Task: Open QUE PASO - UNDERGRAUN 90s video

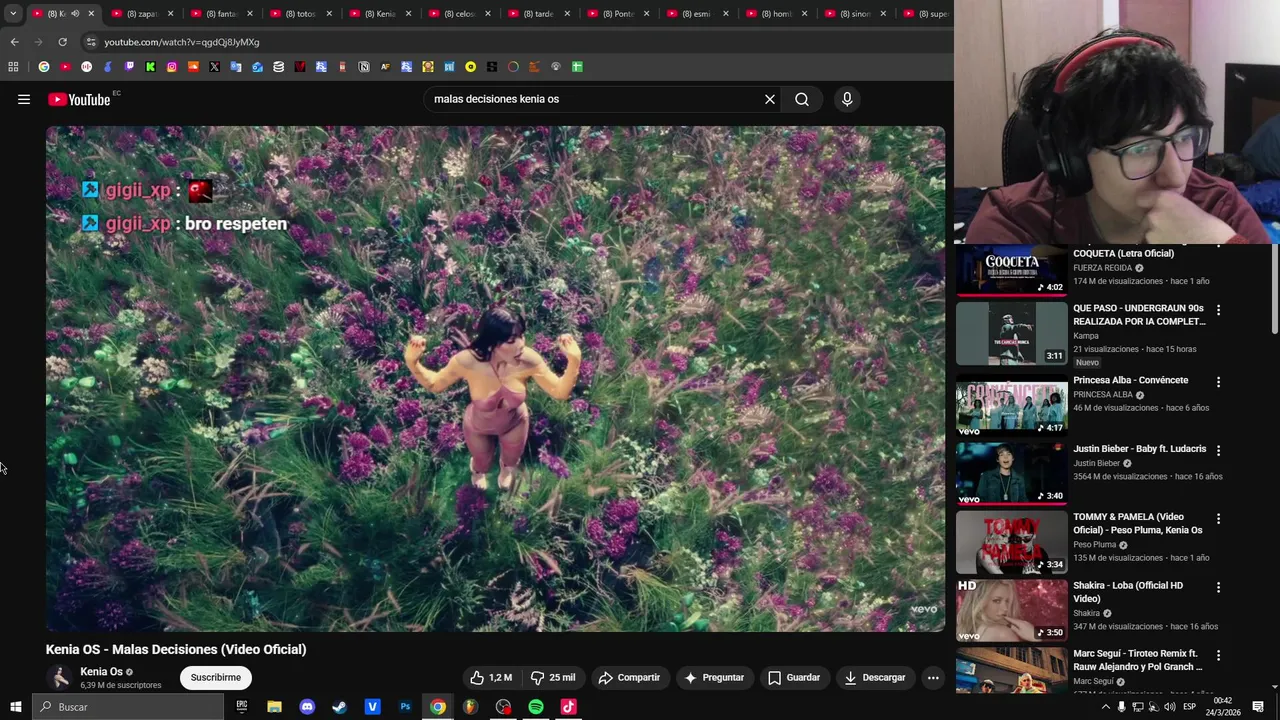Action: point(1139,315)
